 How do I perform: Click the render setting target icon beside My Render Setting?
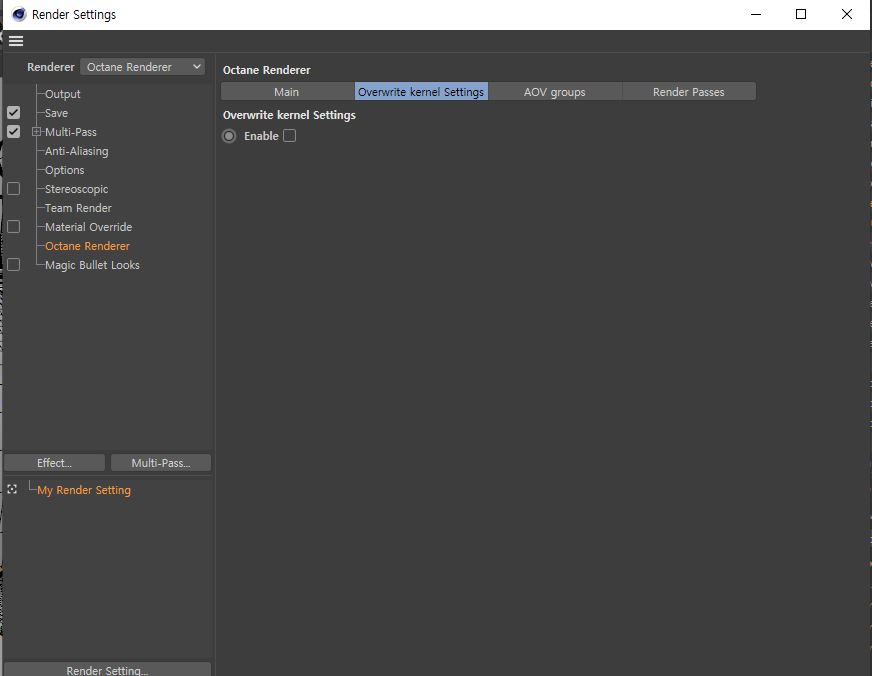(x=12, y=489)
